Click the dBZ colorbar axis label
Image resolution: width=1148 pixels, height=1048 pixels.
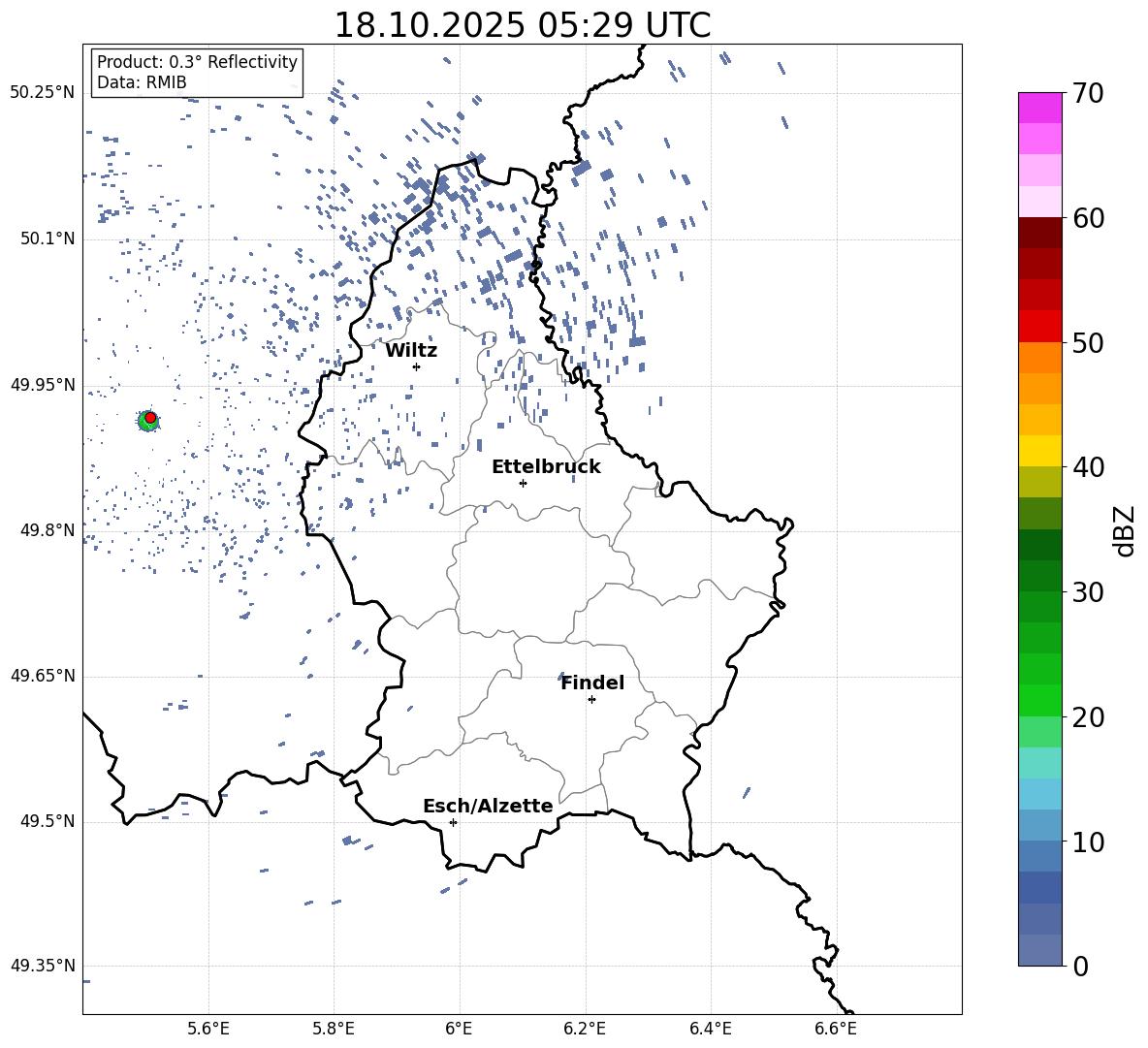tap(1123, 530)
